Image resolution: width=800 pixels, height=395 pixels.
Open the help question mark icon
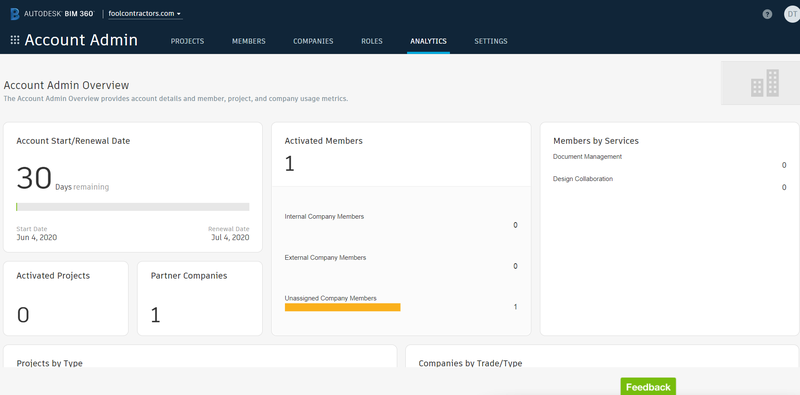click(x=767, y=14)
